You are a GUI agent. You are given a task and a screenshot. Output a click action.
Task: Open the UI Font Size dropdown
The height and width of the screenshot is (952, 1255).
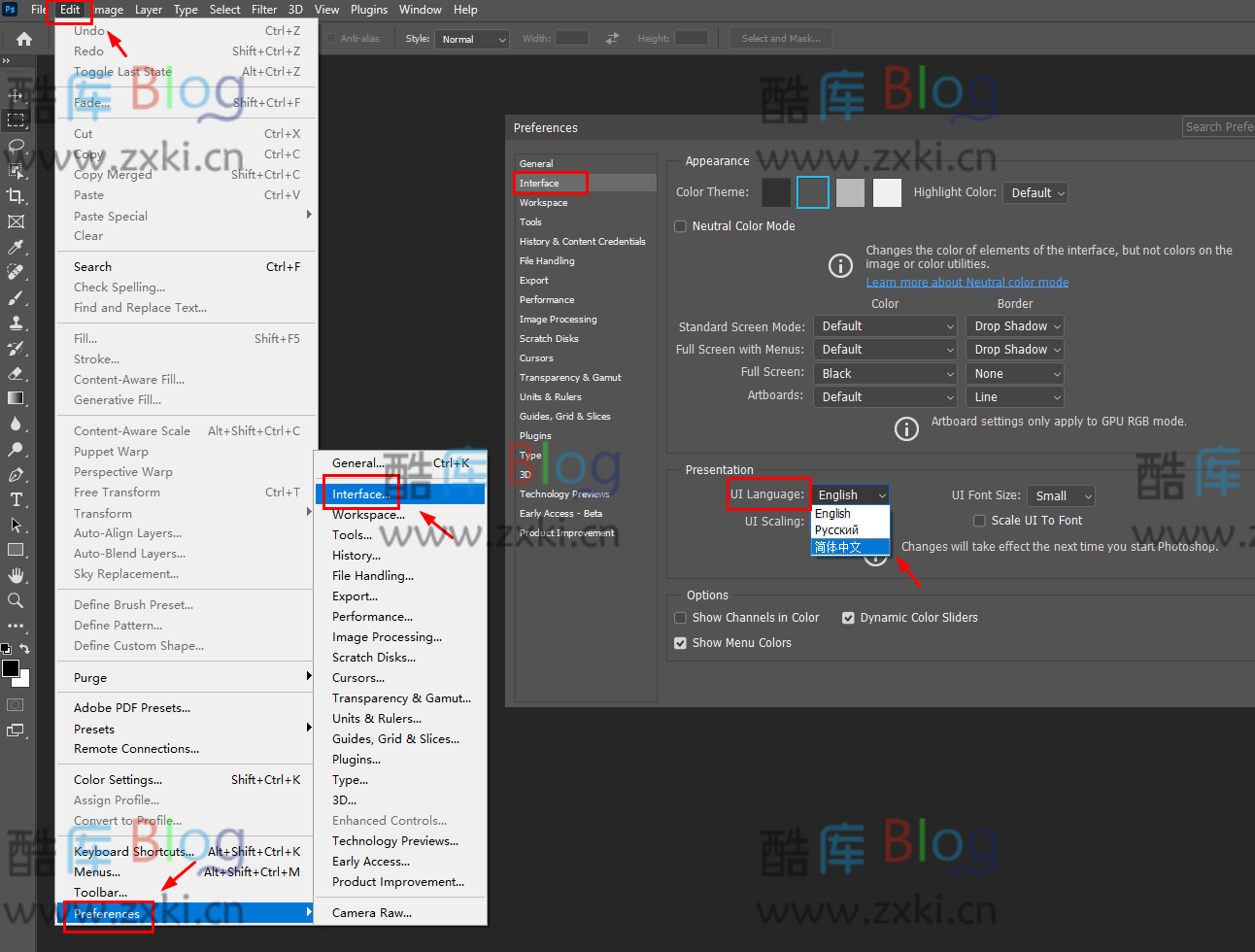click(1061, 496)
